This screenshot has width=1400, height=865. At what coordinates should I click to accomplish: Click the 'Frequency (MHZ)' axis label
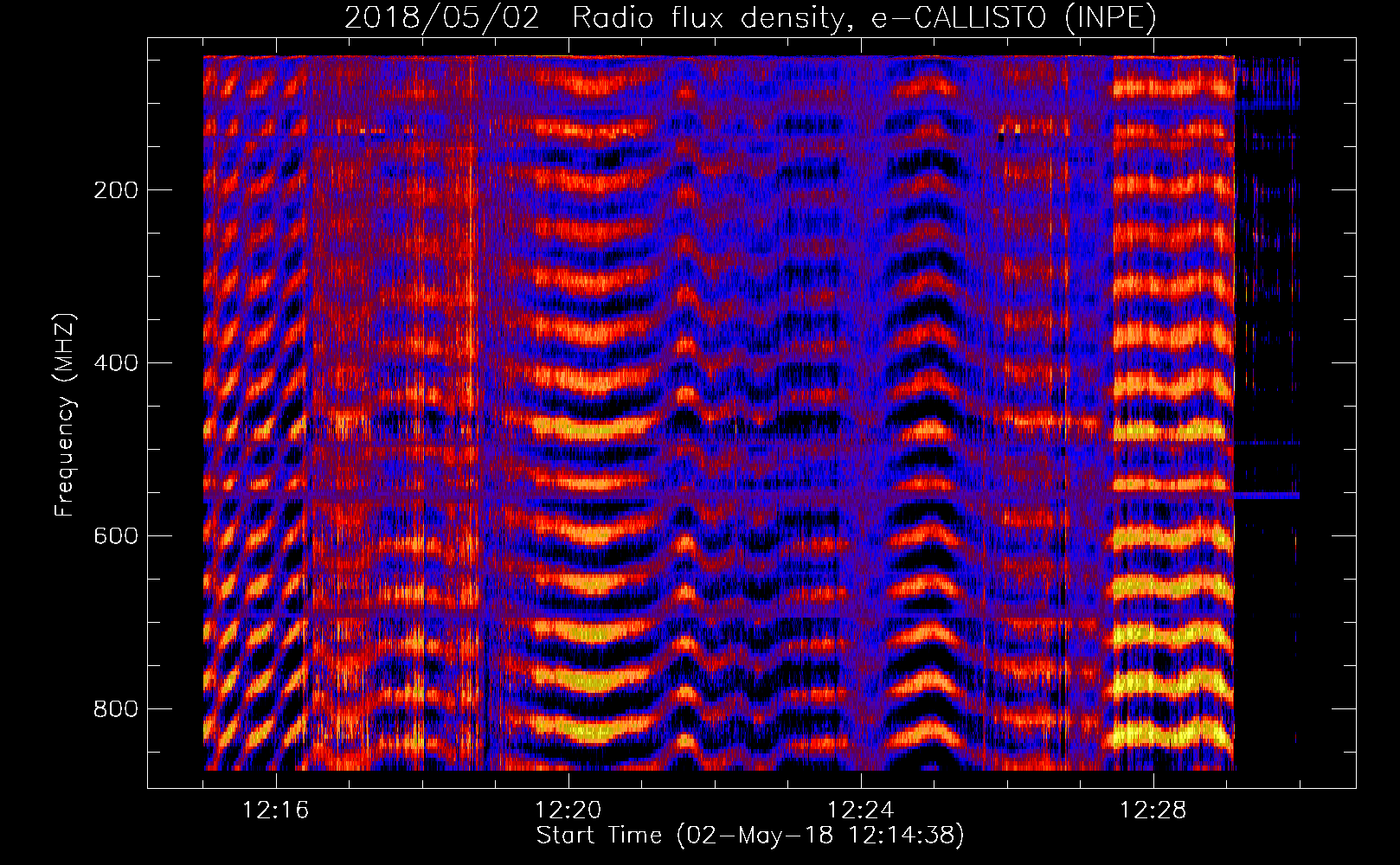(x=65, y=414)
